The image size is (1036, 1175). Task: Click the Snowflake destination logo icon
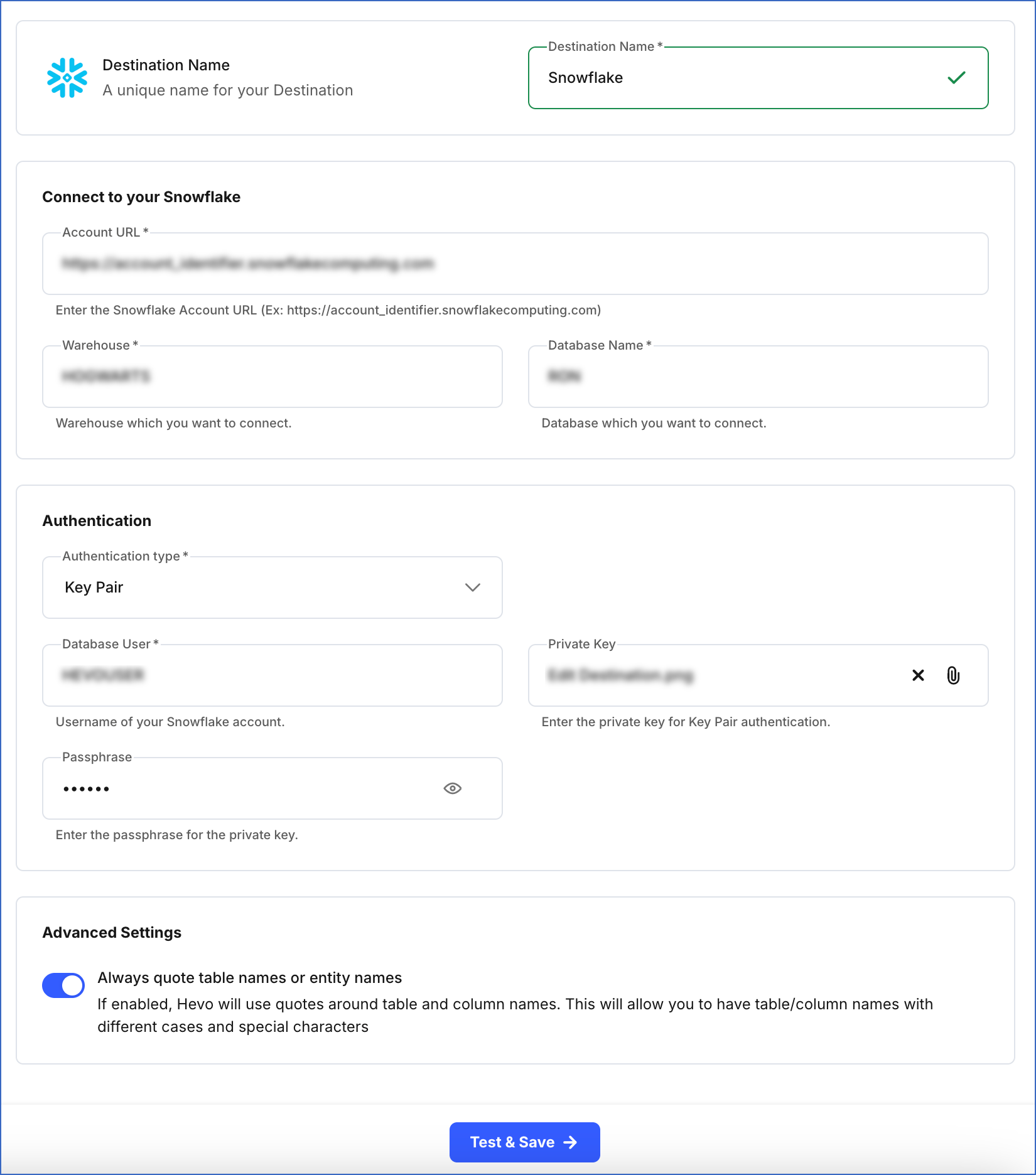click(67, 77)
